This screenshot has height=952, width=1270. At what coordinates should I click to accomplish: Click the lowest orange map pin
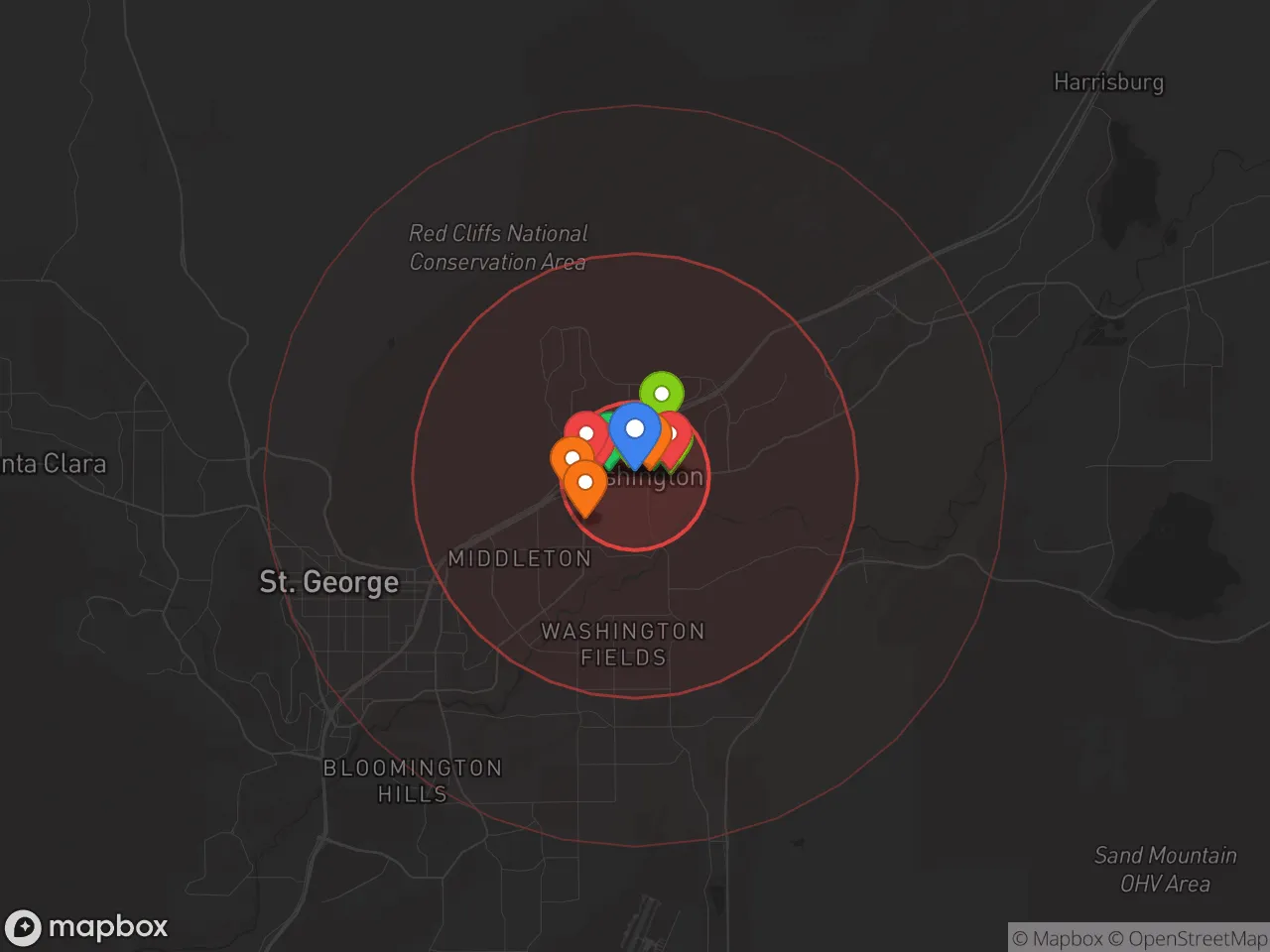[585, 484]
